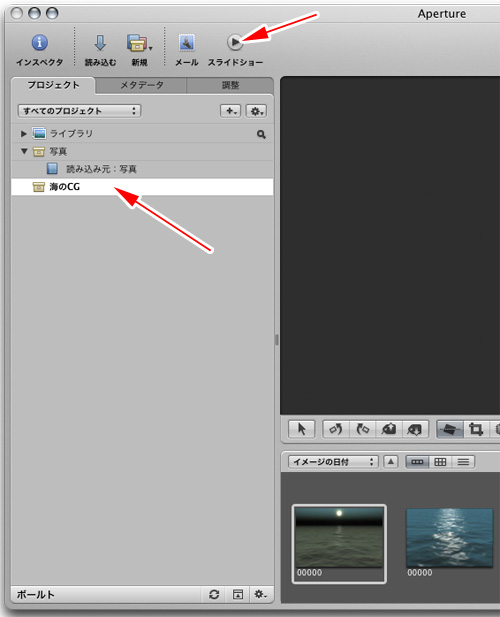Click the ライブラリ photo library icon

pyautogui.click(x=39, y=133)
